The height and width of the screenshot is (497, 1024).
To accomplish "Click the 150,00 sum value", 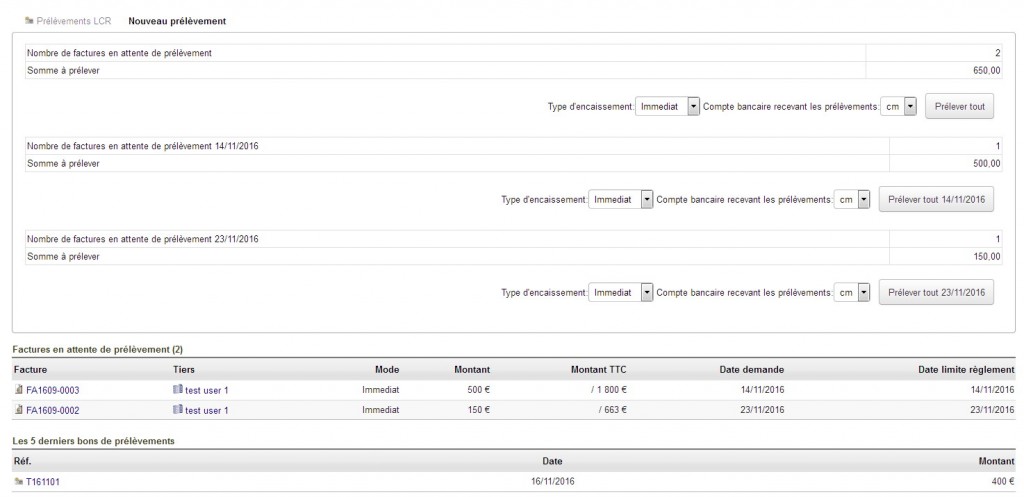I will (987, 257).
